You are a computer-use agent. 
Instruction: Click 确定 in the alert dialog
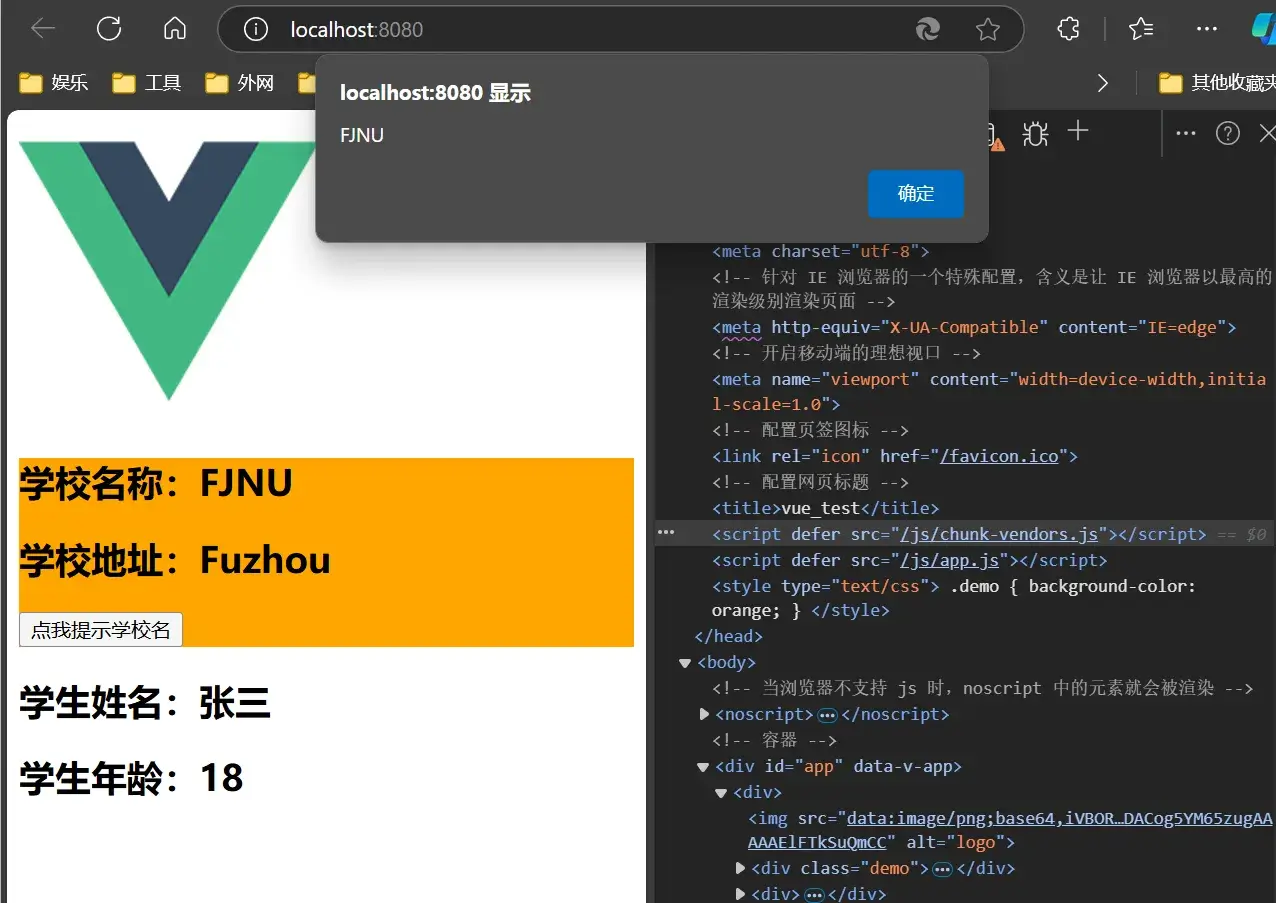pyautogui.click(x=915, y=194)
